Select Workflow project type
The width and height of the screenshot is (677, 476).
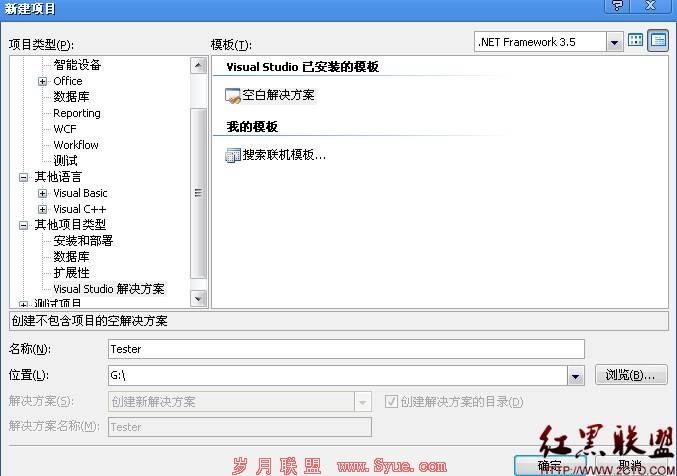[x=76, y=145]
